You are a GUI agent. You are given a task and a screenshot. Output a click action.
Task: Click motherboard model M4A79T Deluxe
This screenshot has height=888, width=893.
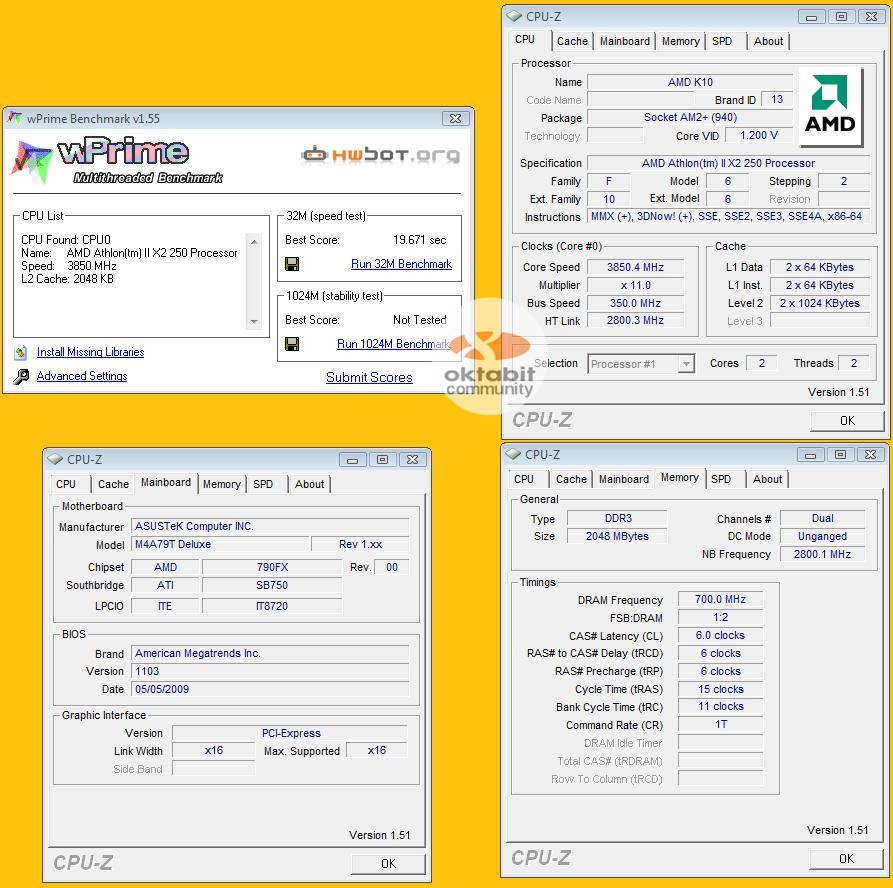(x=220, y=544)
